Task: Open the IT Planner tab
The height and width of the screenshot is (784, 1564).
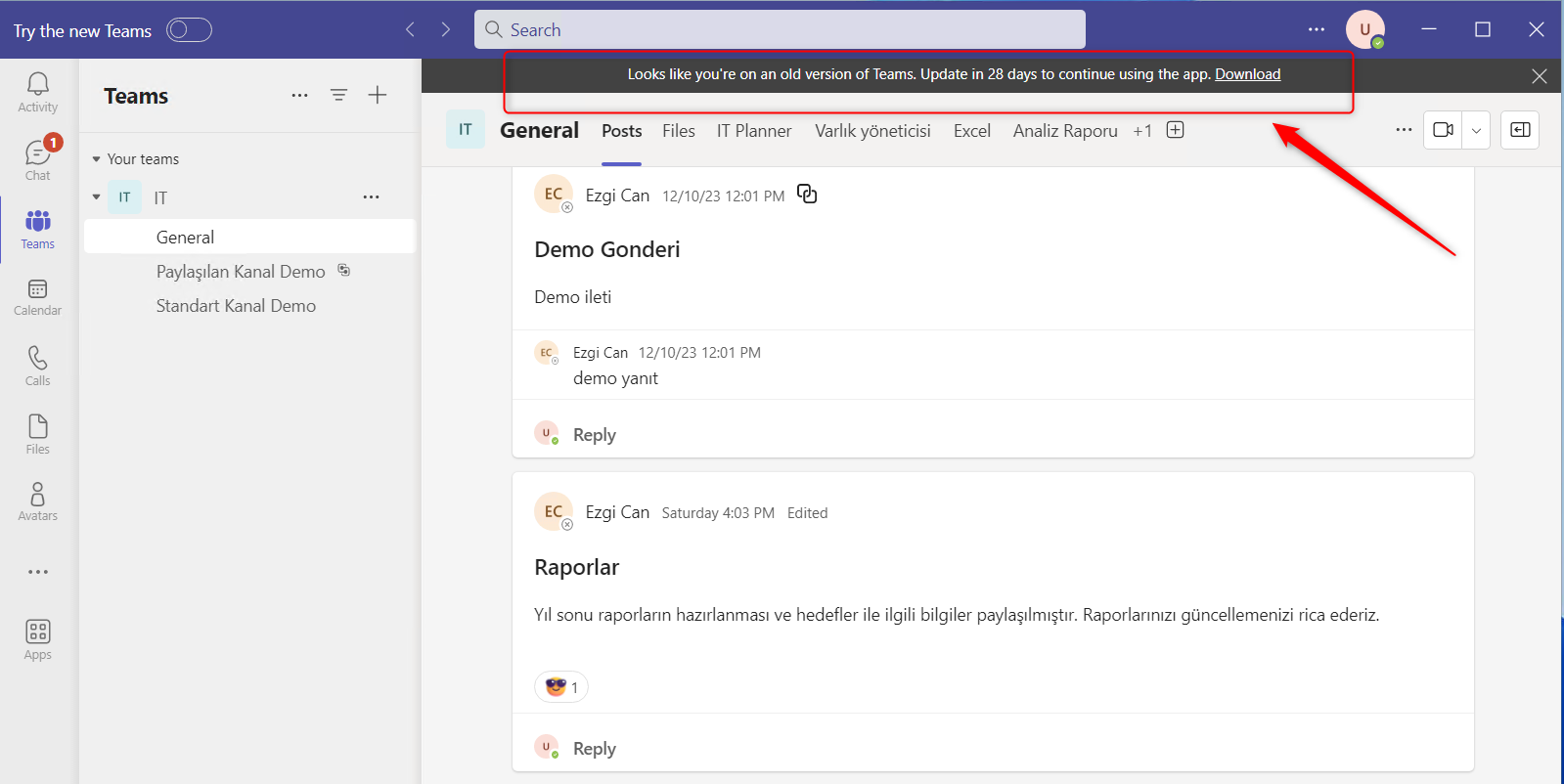Action: pos(753,131)
